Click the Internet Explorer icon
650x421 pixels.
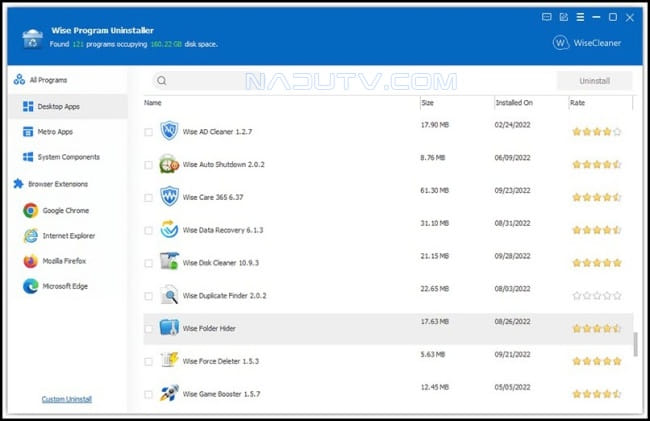point(30,236)
